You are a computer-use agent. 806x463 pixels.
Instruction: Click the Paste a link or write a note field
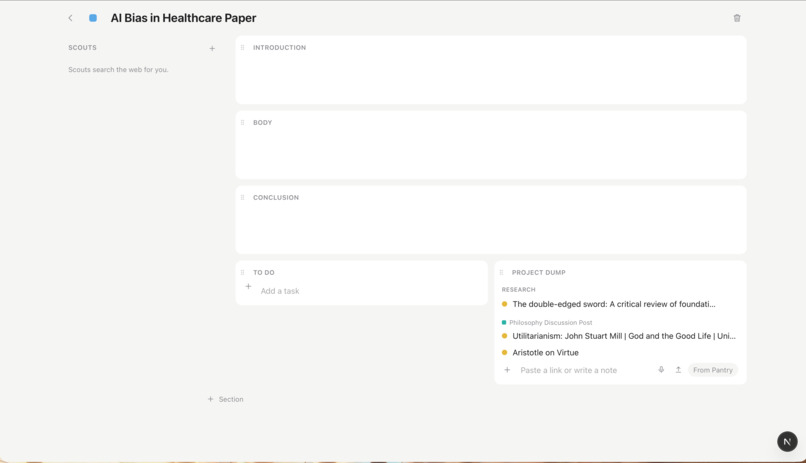(569, 370)
